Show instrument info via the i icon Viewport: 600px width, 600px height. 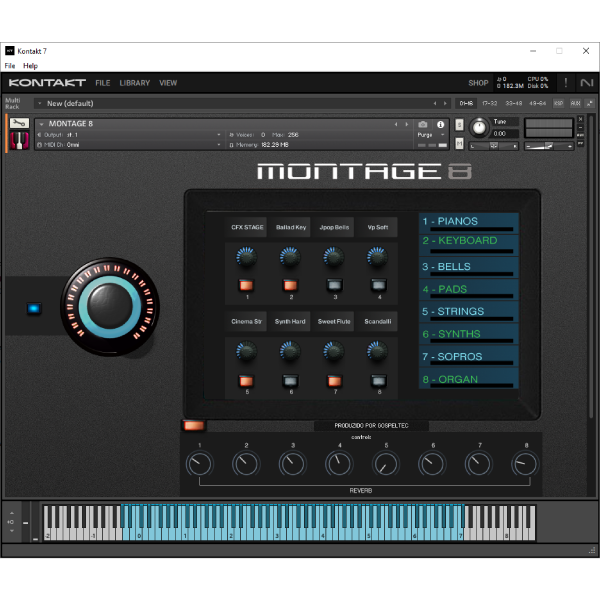coord(440,124)
